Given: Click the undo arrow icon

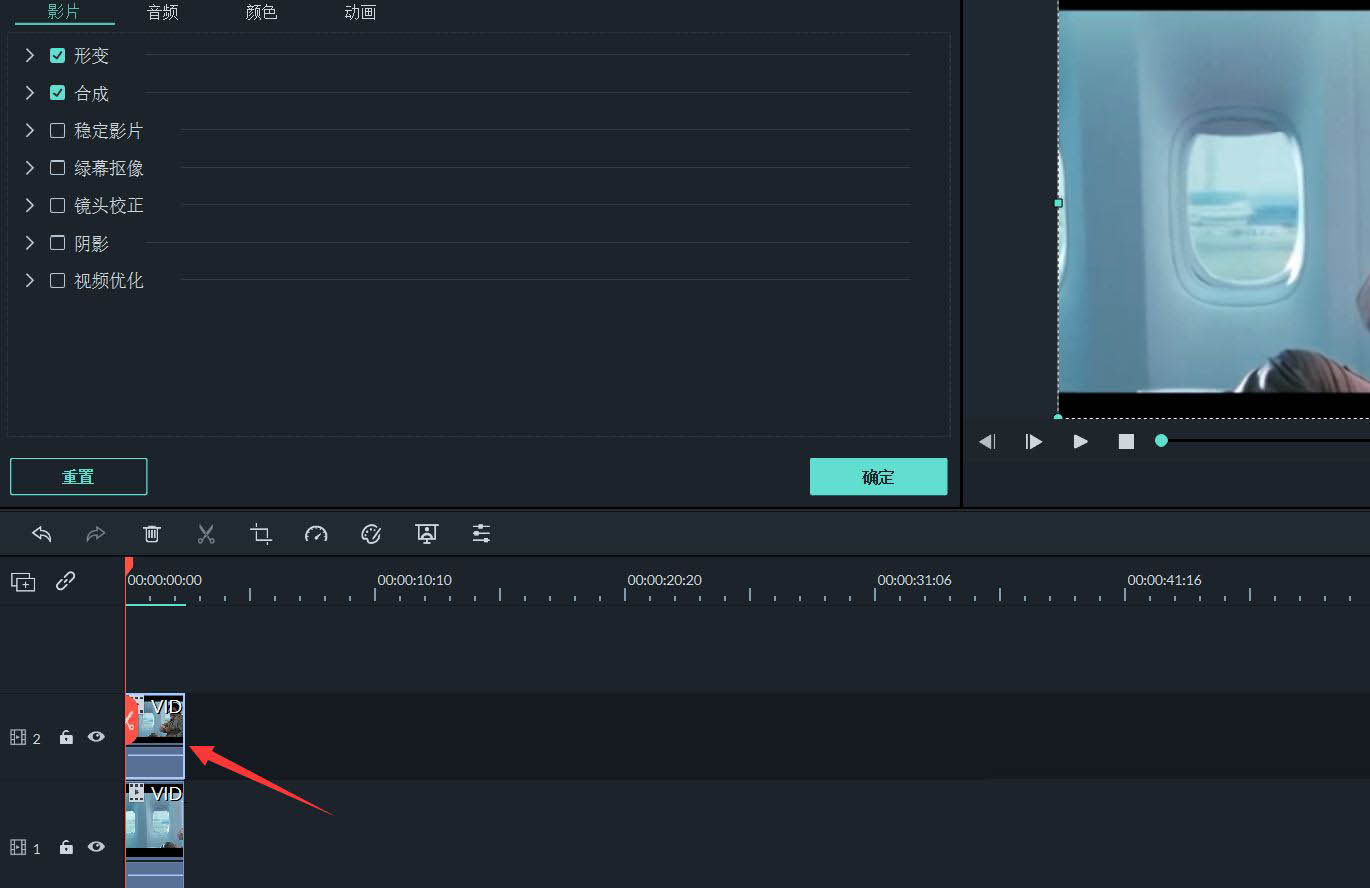Looking at the screenshot, I should (x=42, y=534).
